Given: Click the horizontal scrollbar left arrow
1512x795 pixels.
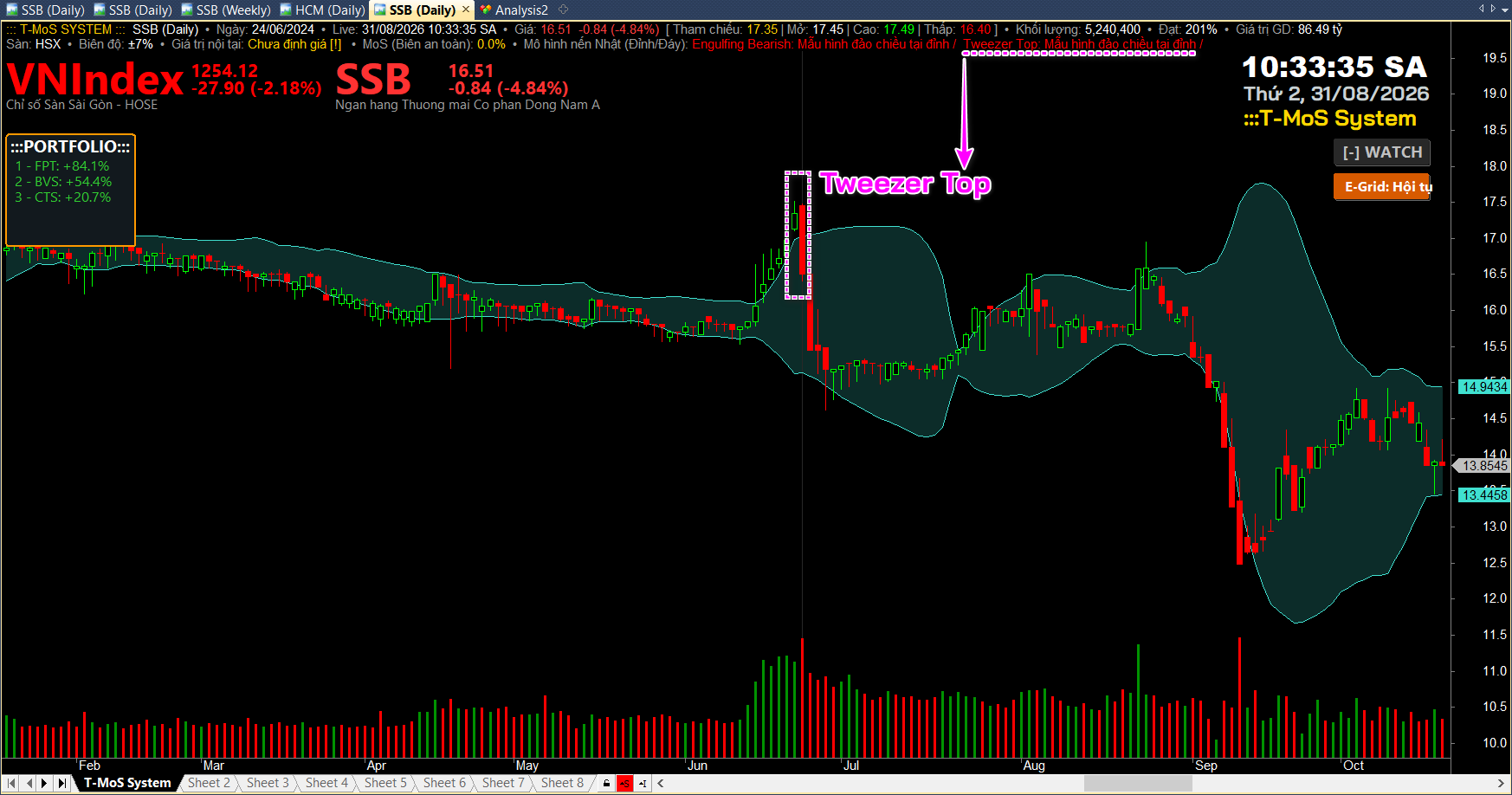Looking at the screenshot, I should [661, 784].
